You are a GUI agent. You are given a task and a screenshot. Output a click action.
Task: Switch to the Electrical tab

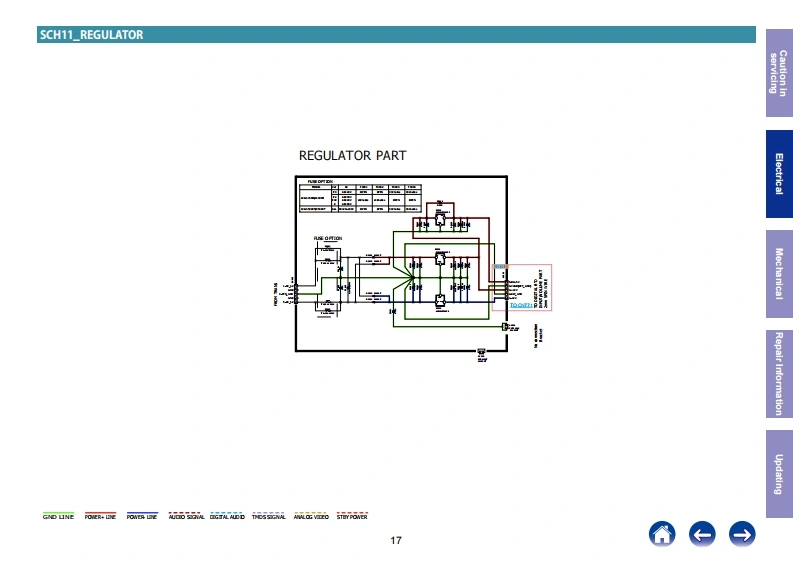point(779,174)
